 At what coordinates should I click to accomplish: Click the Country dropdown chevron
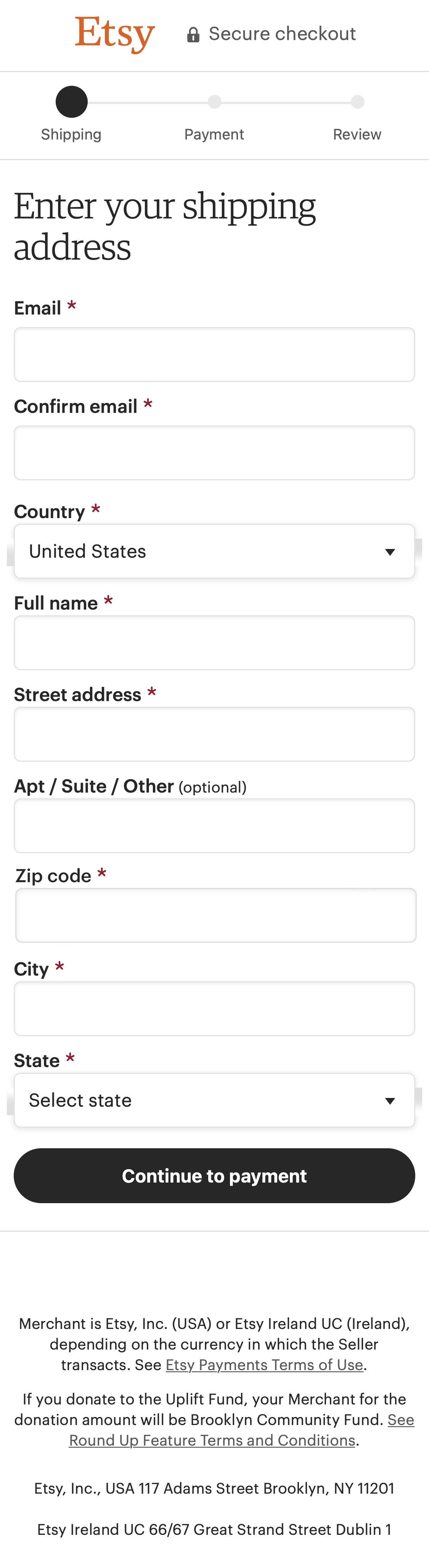coord(389,551)
